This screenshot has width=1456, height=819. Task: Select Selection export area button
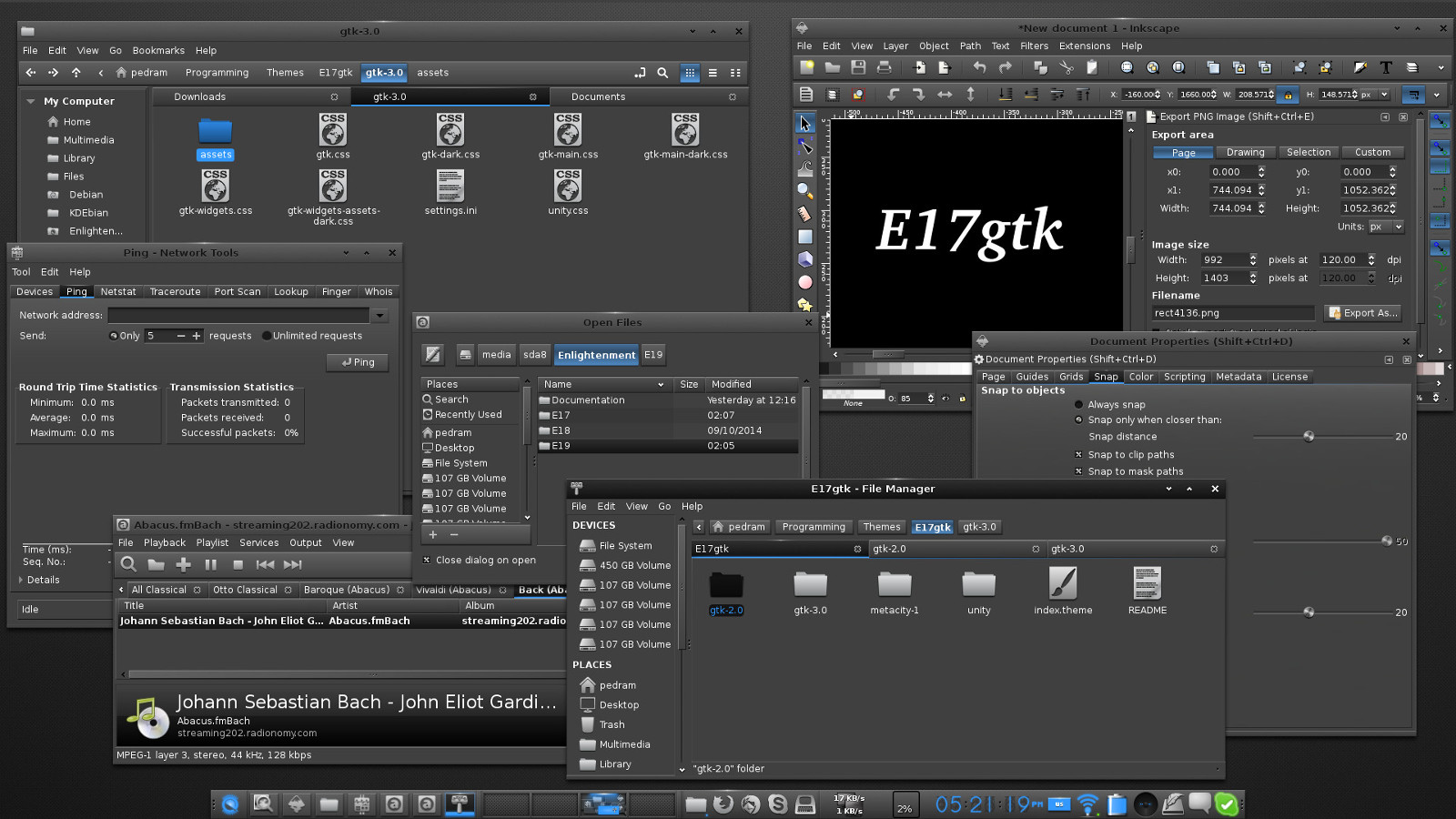click(x=1309, y=153)
